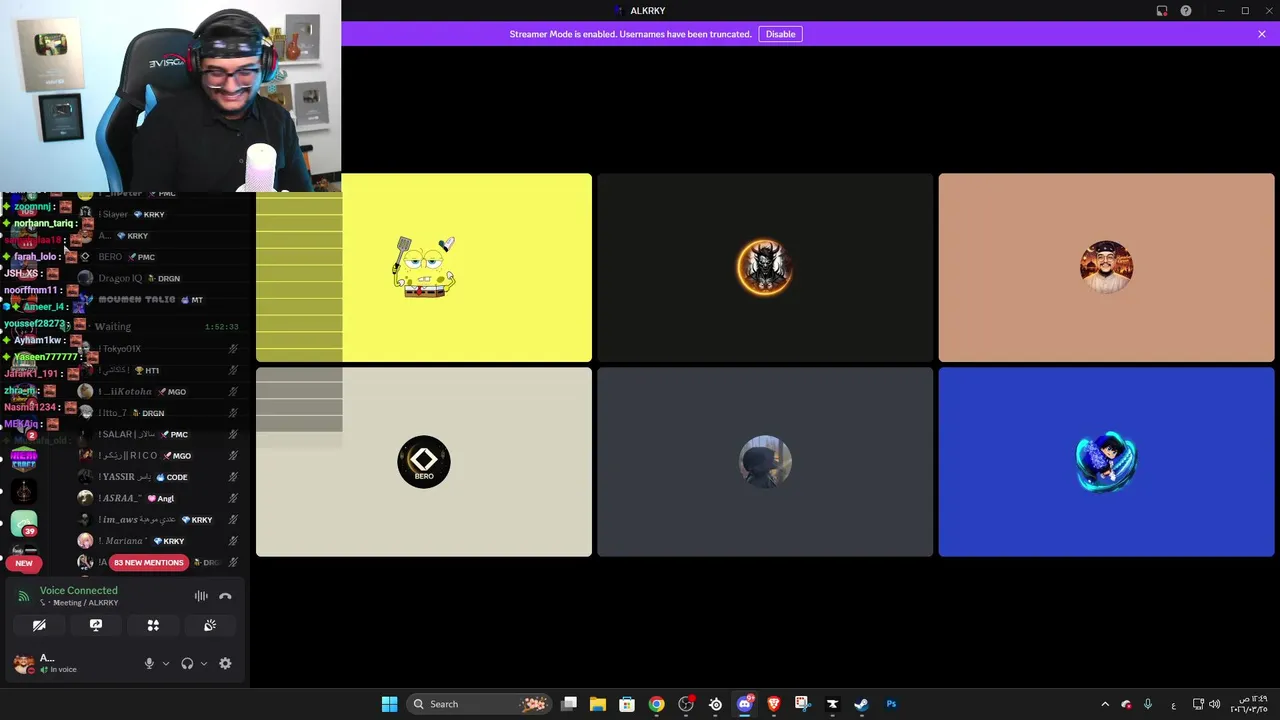Select voice member Mariana
This screenshot has width=1280, height=720.
(x=160, y=541)
